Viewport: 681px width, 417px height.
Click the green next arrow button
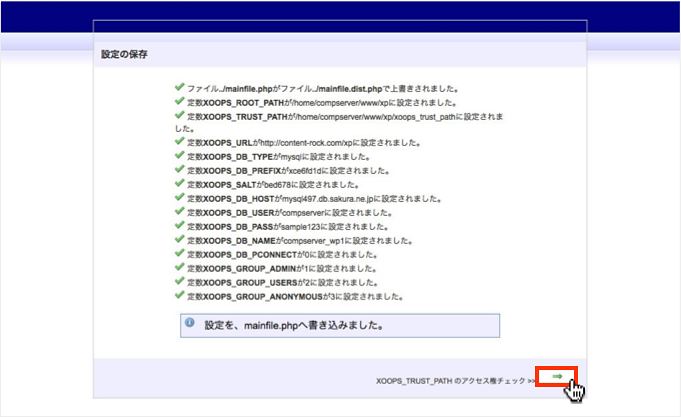coord(557,376)
